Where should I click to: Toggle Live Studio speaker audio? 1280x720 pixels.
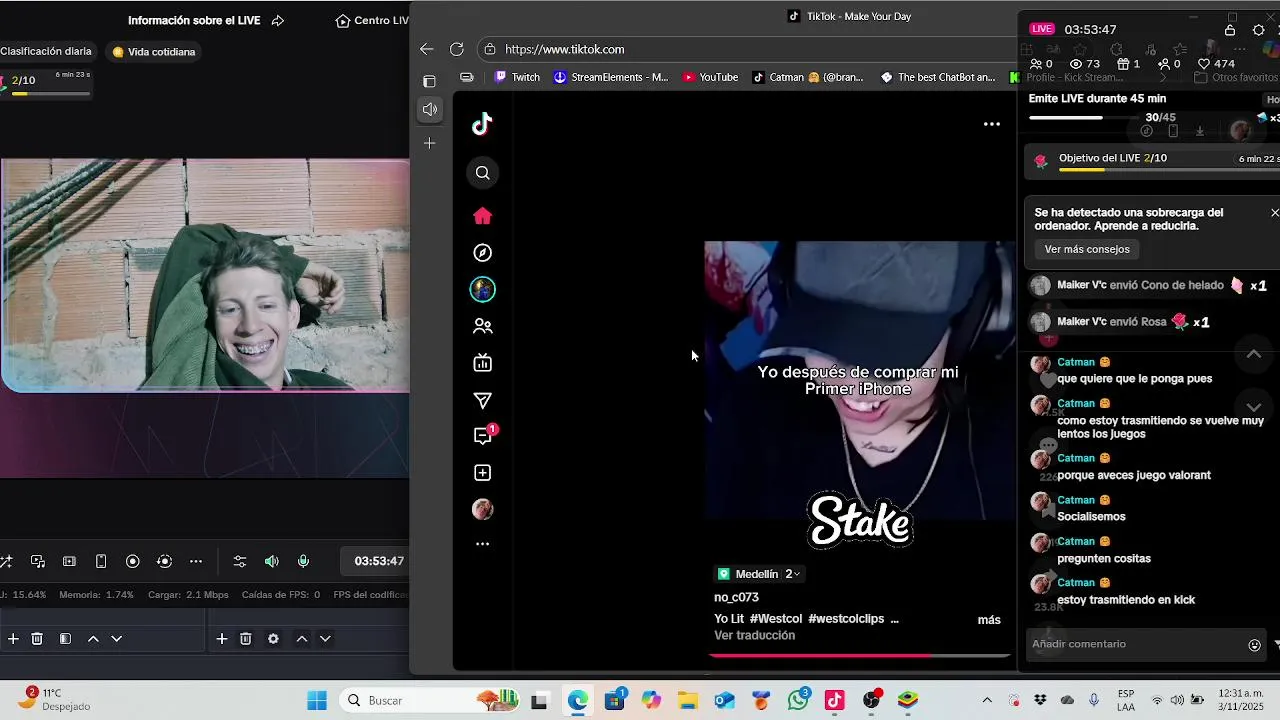click(x=272, y=561)
